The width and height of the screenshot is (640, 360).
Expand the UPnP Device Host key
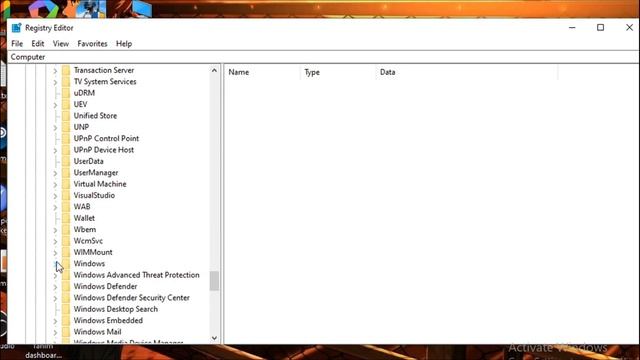pyautogui.click(x=55, y=150)
